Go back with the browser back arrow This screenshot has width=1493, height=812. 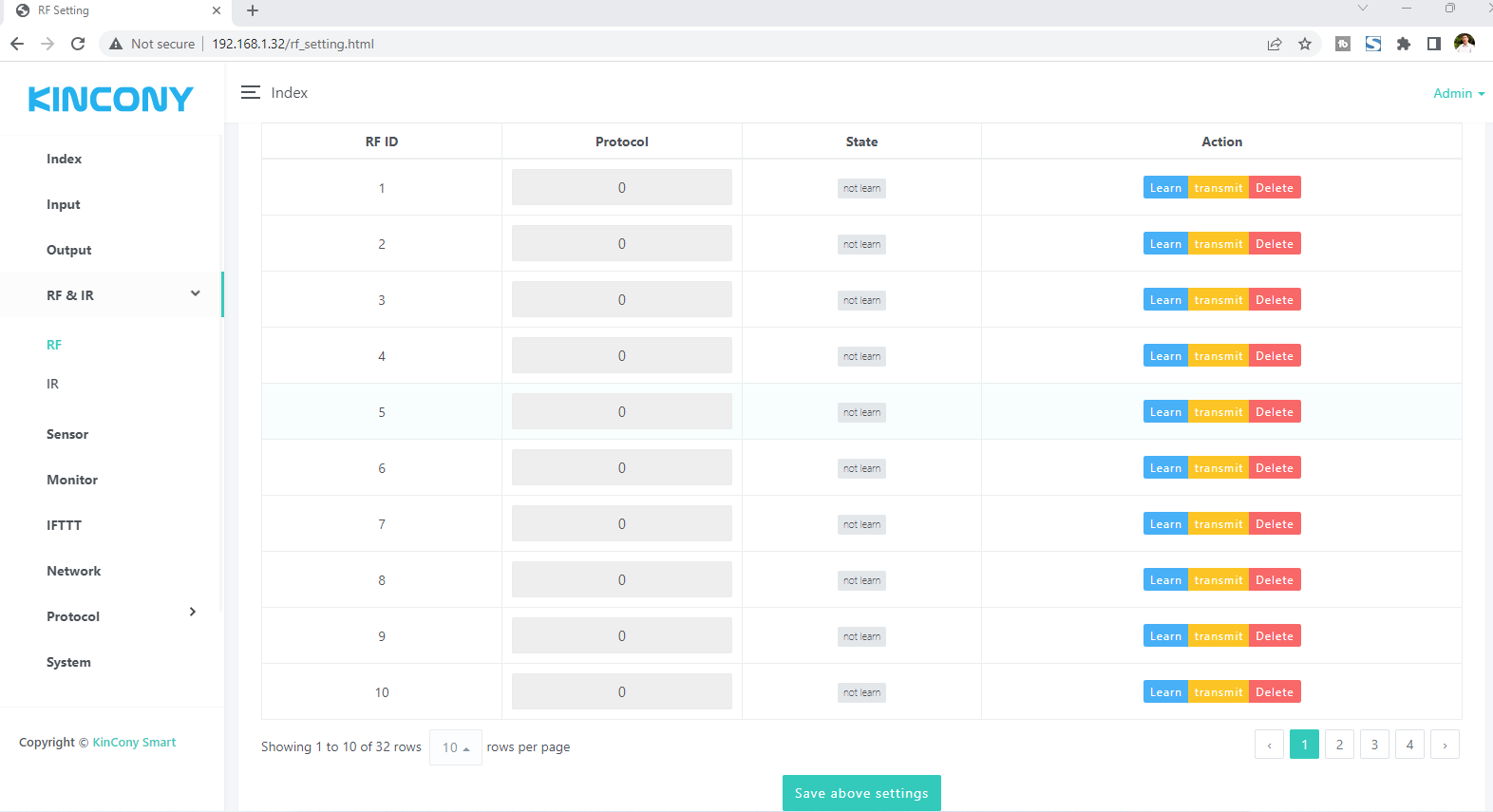click(17, 44)
